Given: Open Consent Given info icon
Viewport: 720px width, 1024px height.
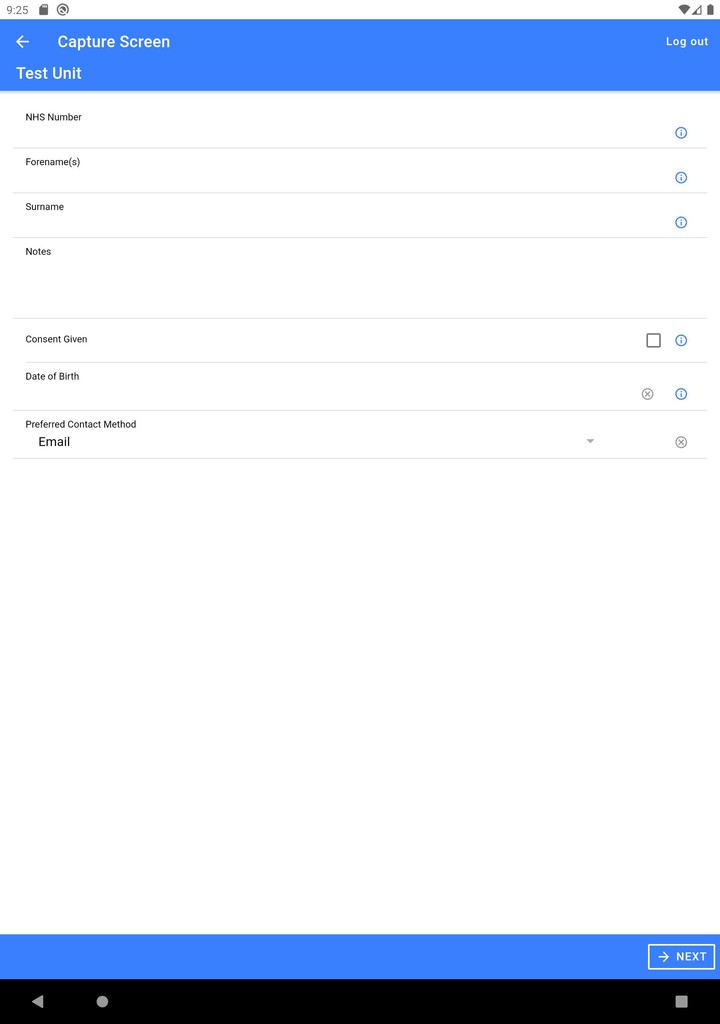Looking at the screenshot, I should pyautogui.click(x=681, y=341).
